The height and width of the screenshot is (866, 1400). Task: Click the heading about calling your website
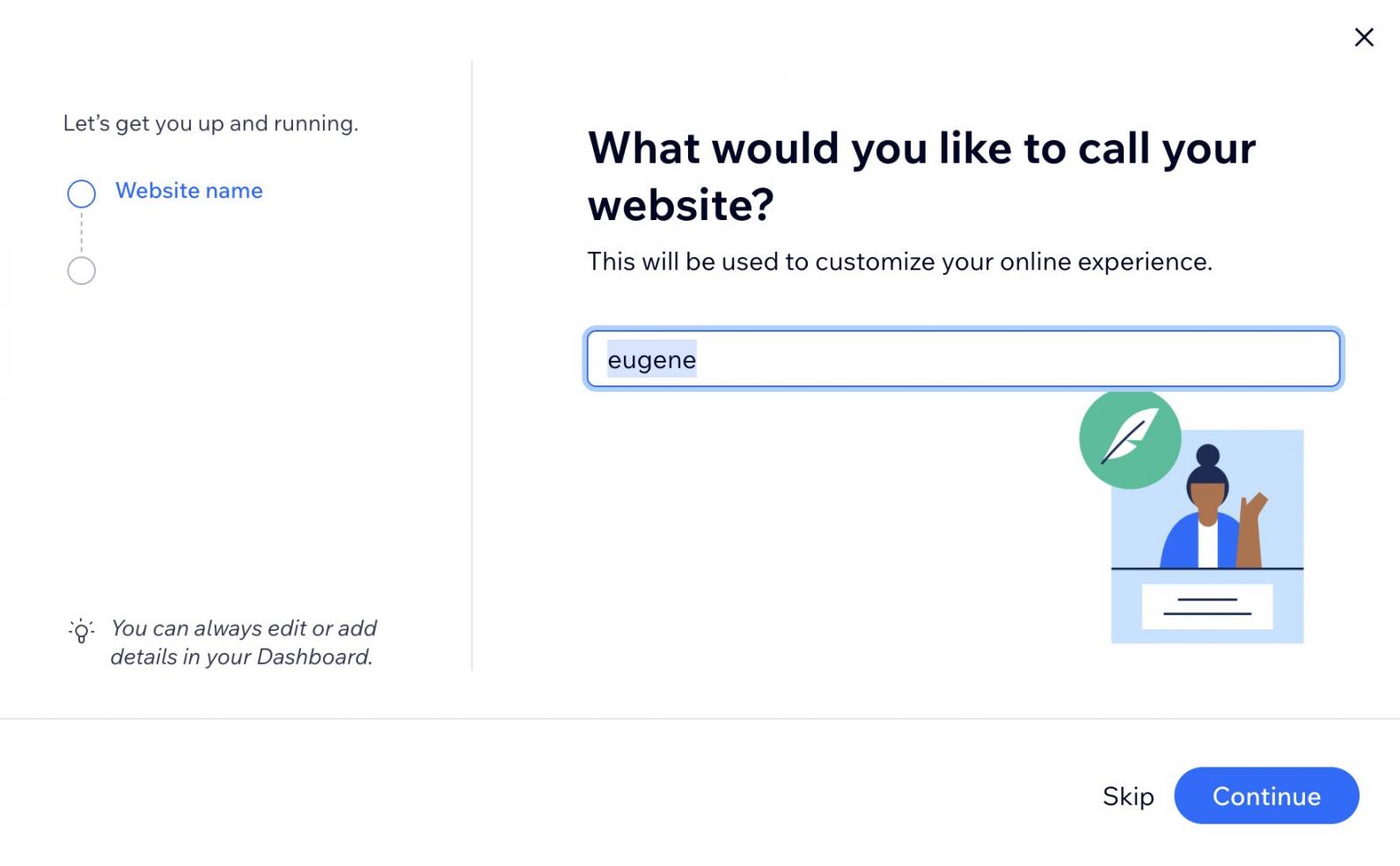point(921,176)
